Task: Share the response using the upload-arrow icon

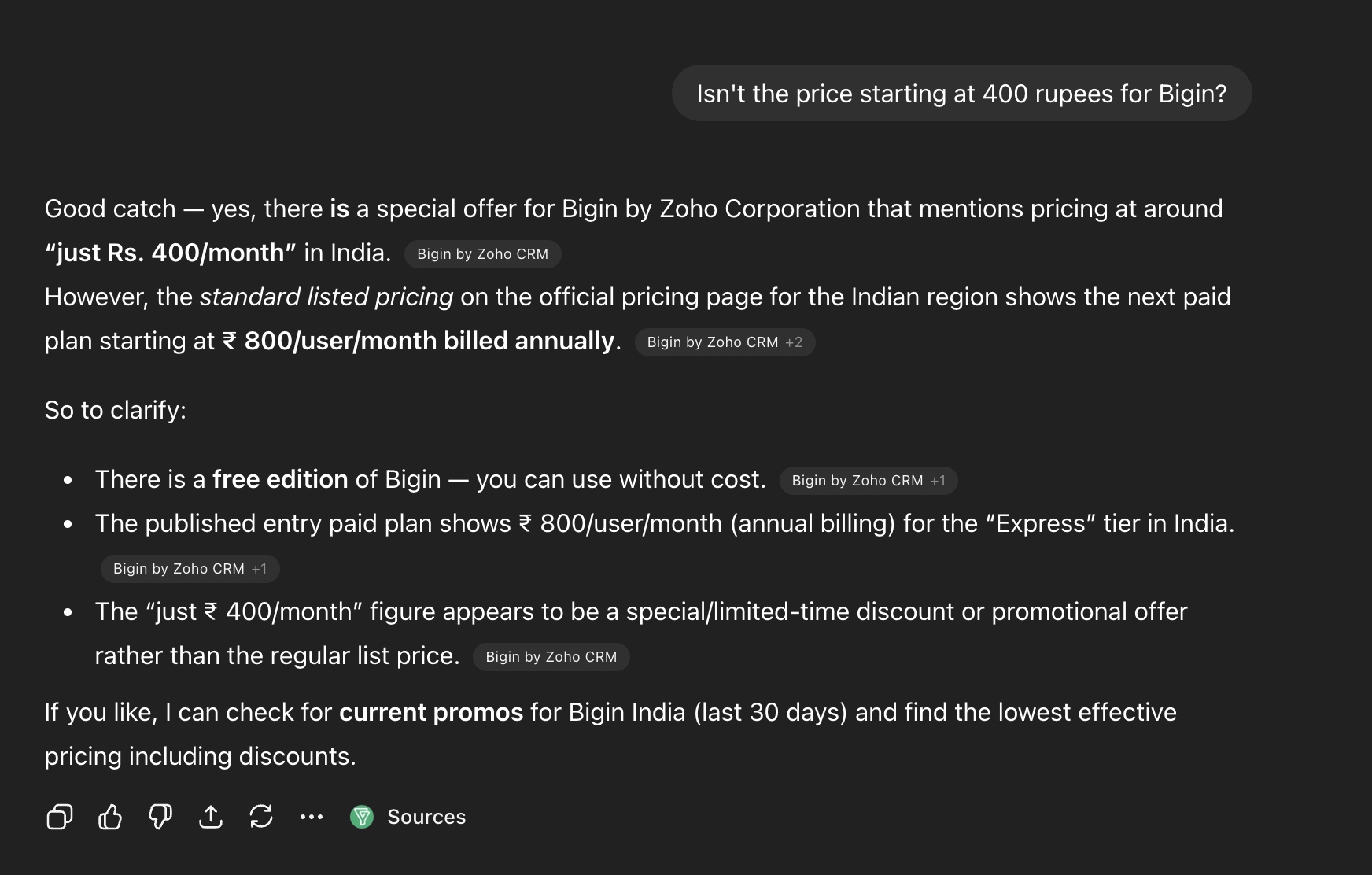Action: (x=211, y=817)
